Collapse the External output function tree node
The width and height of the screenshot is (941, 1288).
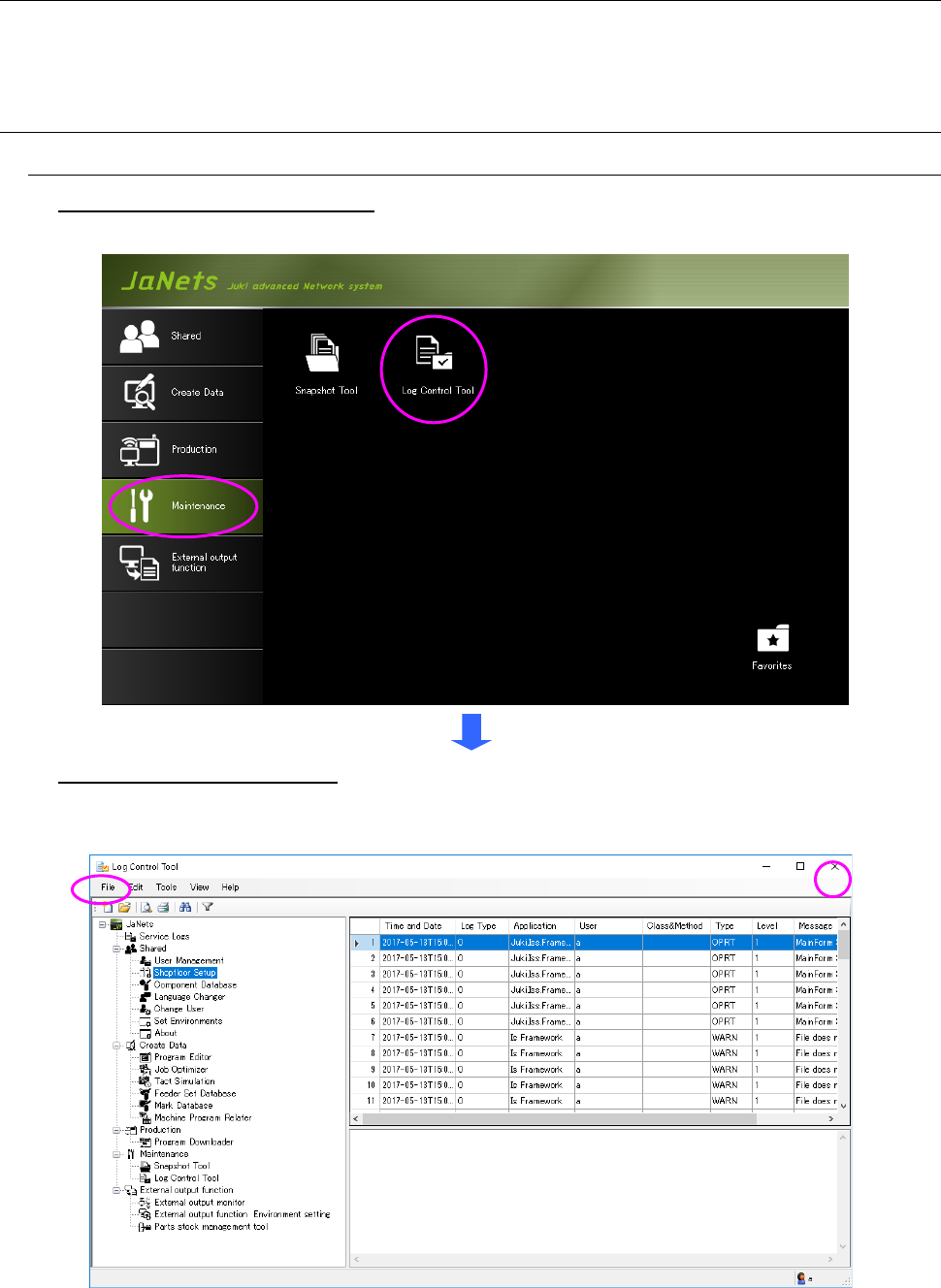pyautogui.click(x=116, y=1190)
